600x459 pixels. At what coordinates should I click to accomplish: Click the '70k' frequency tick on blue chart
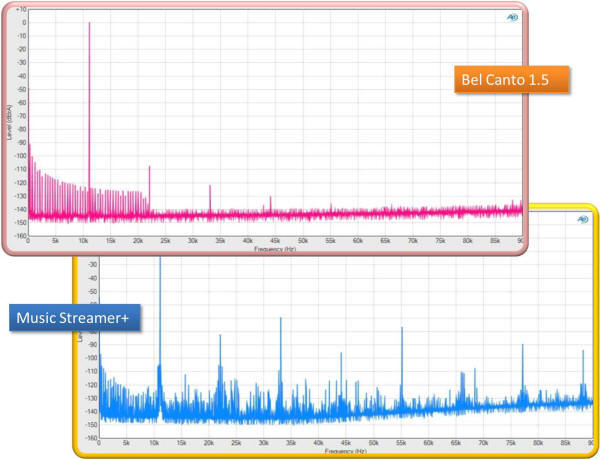coord(483,443)
